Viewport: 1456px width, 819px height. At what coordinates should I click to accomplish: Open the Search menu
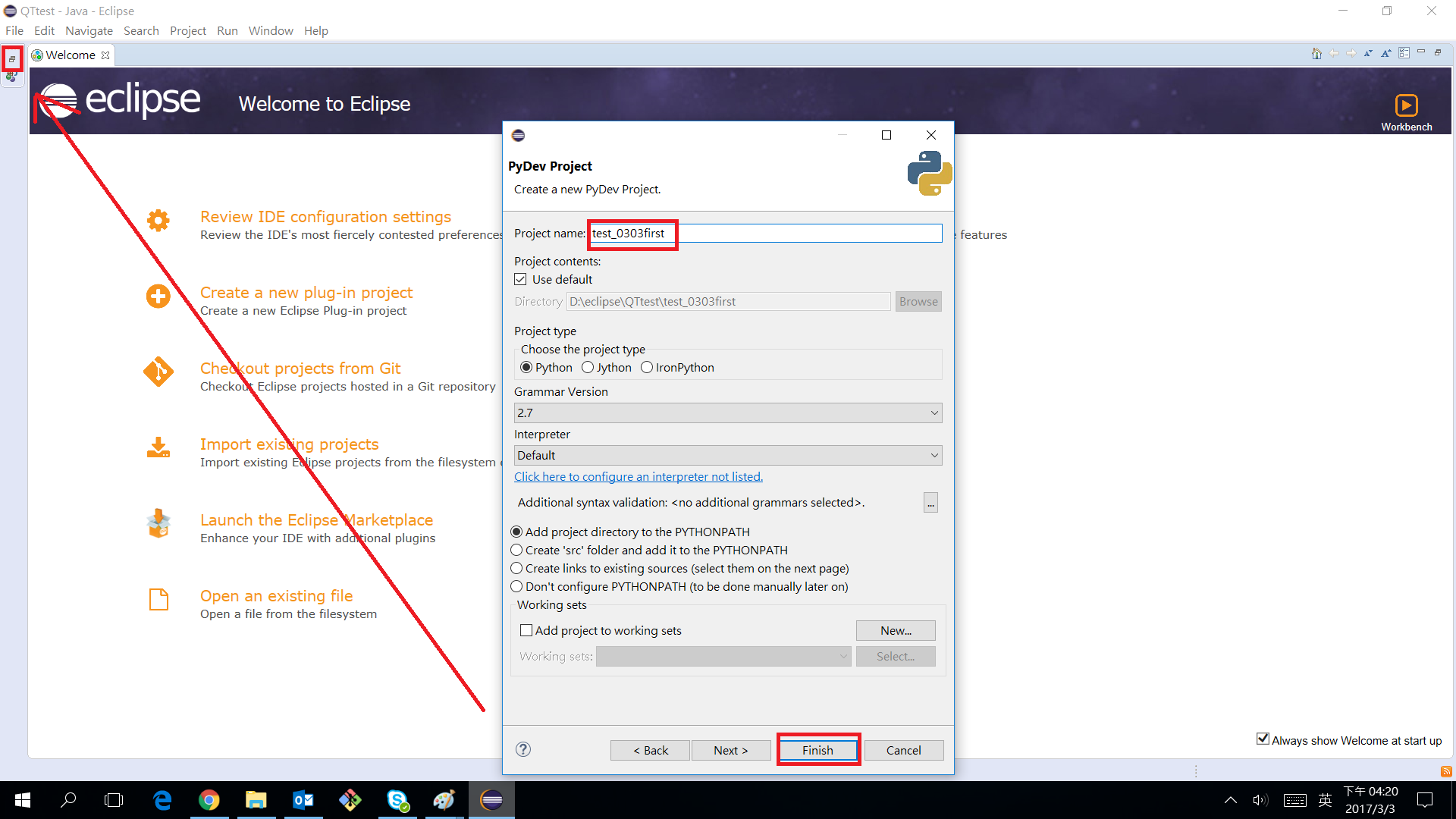tap(141, 30)
